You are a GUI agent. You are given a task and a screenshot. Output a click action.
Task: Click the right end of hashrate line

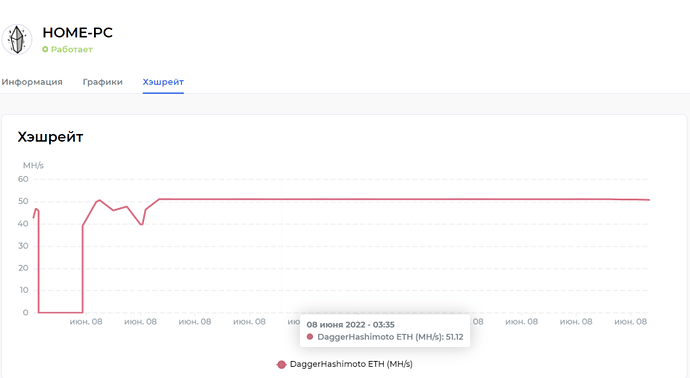point(649,200)
